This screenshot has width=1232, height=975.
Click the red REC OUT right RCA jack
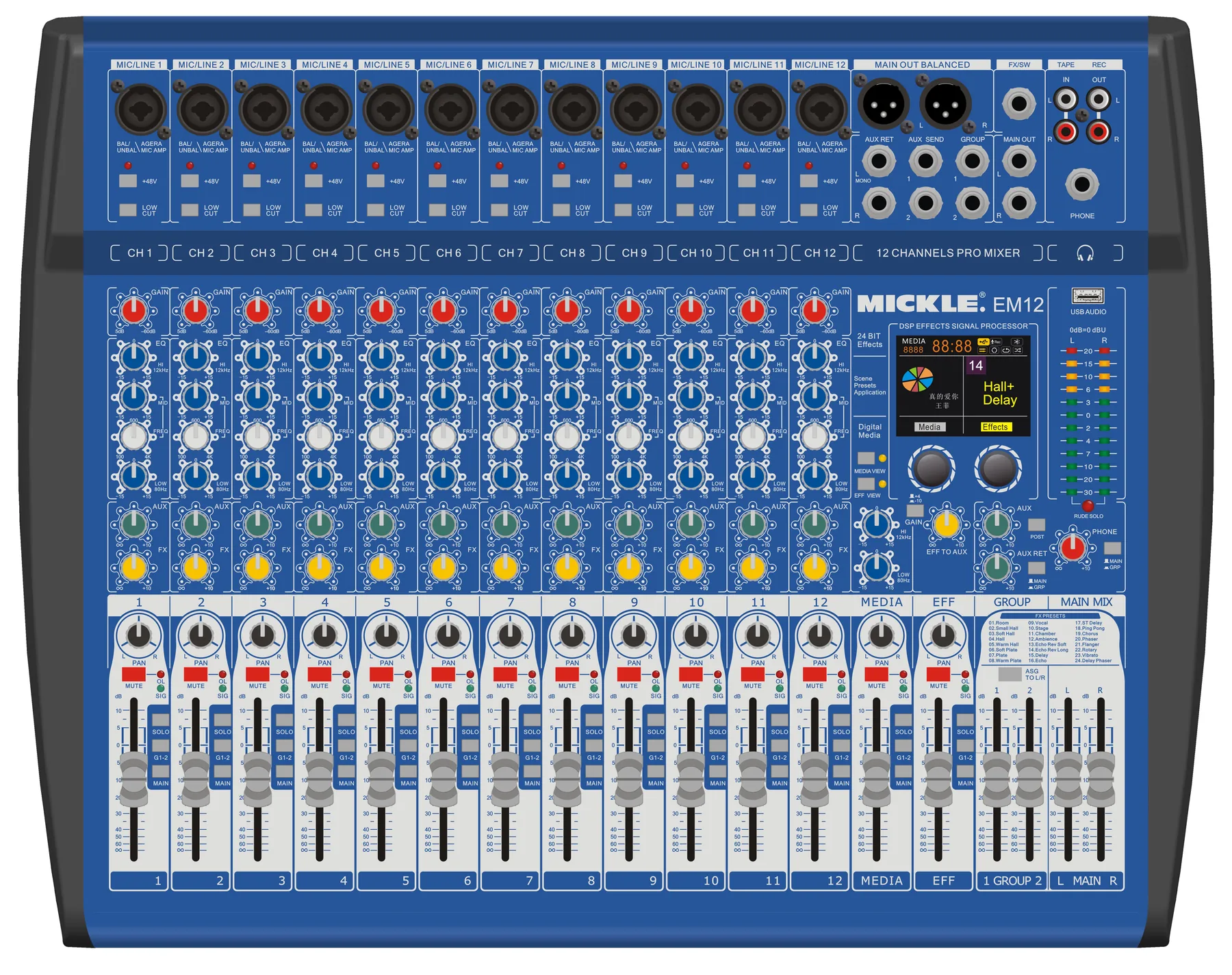point(1099,131)
